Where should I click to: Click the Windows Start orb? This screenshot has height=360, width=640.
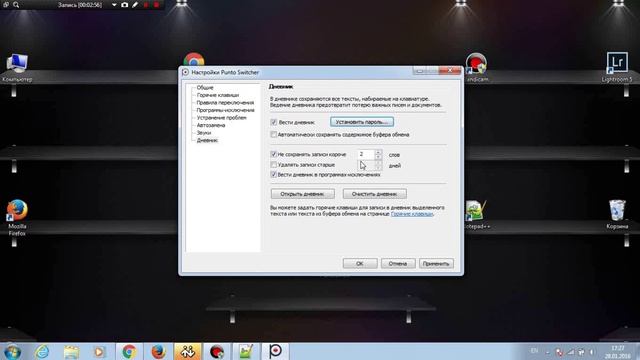point(12,351)
